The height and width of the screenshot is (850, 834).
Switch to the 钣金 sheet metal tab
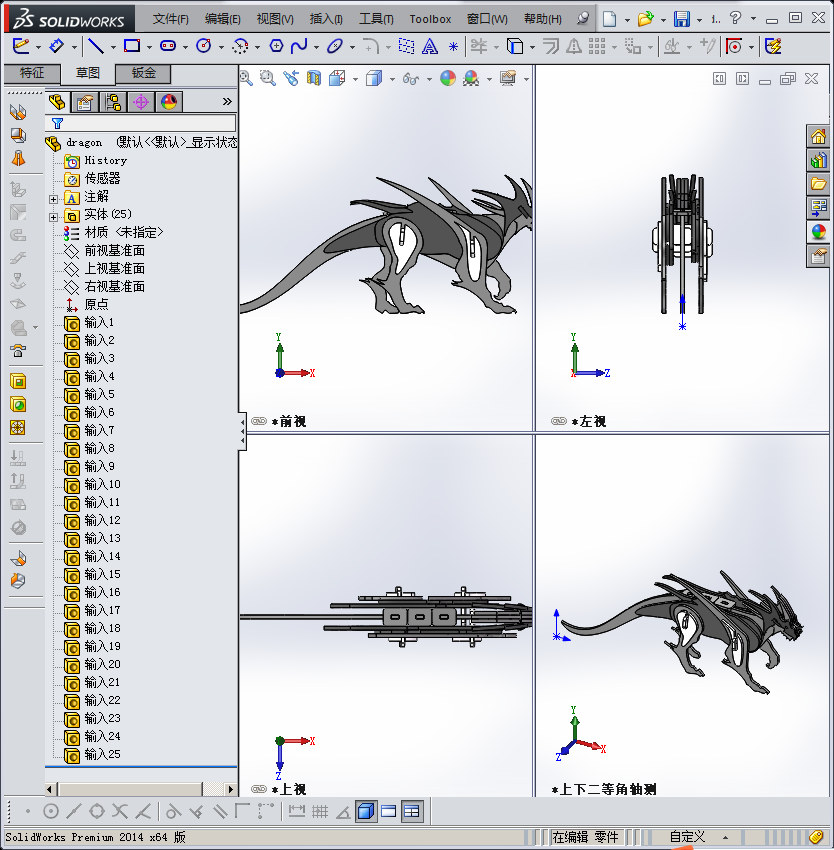coord(142,73)
